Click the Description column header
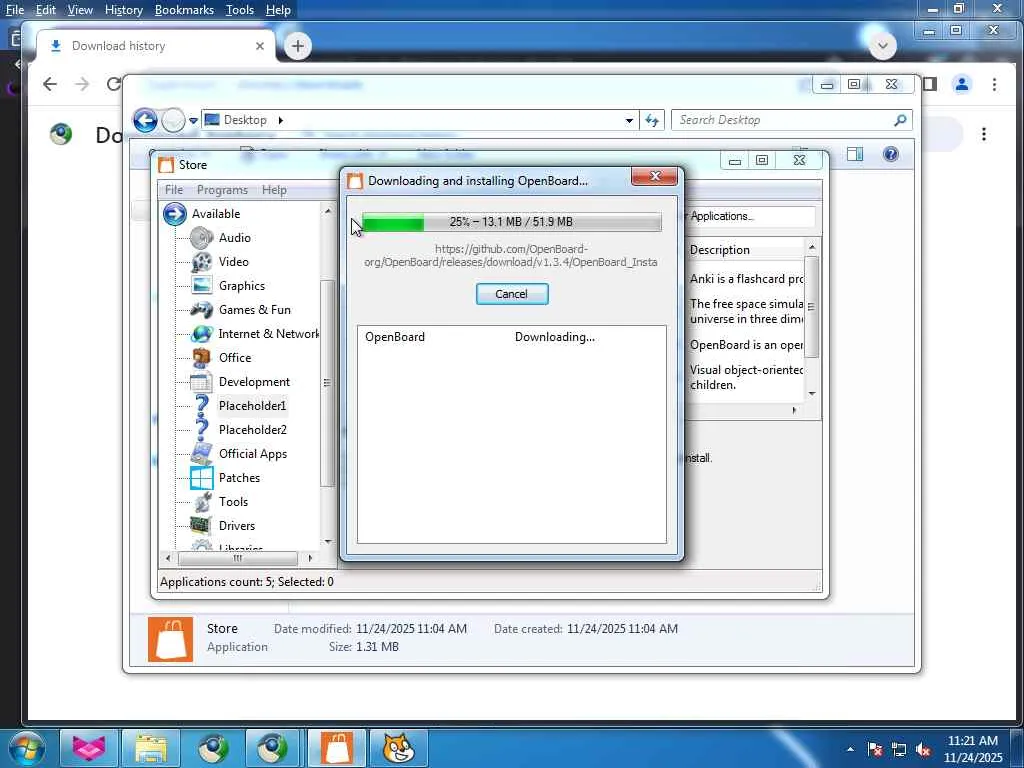Viewport: 1024px width, 768px height. (744, 250)
